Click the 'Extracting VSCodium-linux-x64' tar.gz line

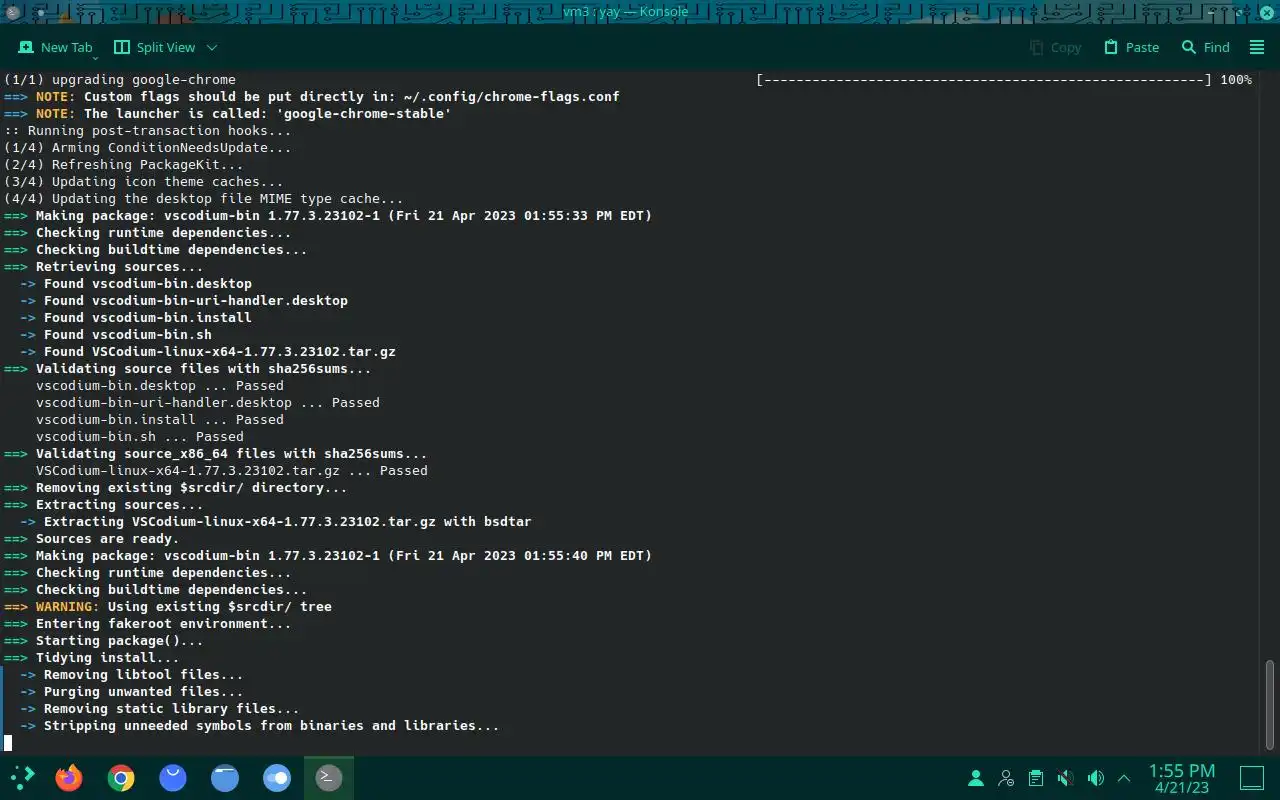pos(275,522)
